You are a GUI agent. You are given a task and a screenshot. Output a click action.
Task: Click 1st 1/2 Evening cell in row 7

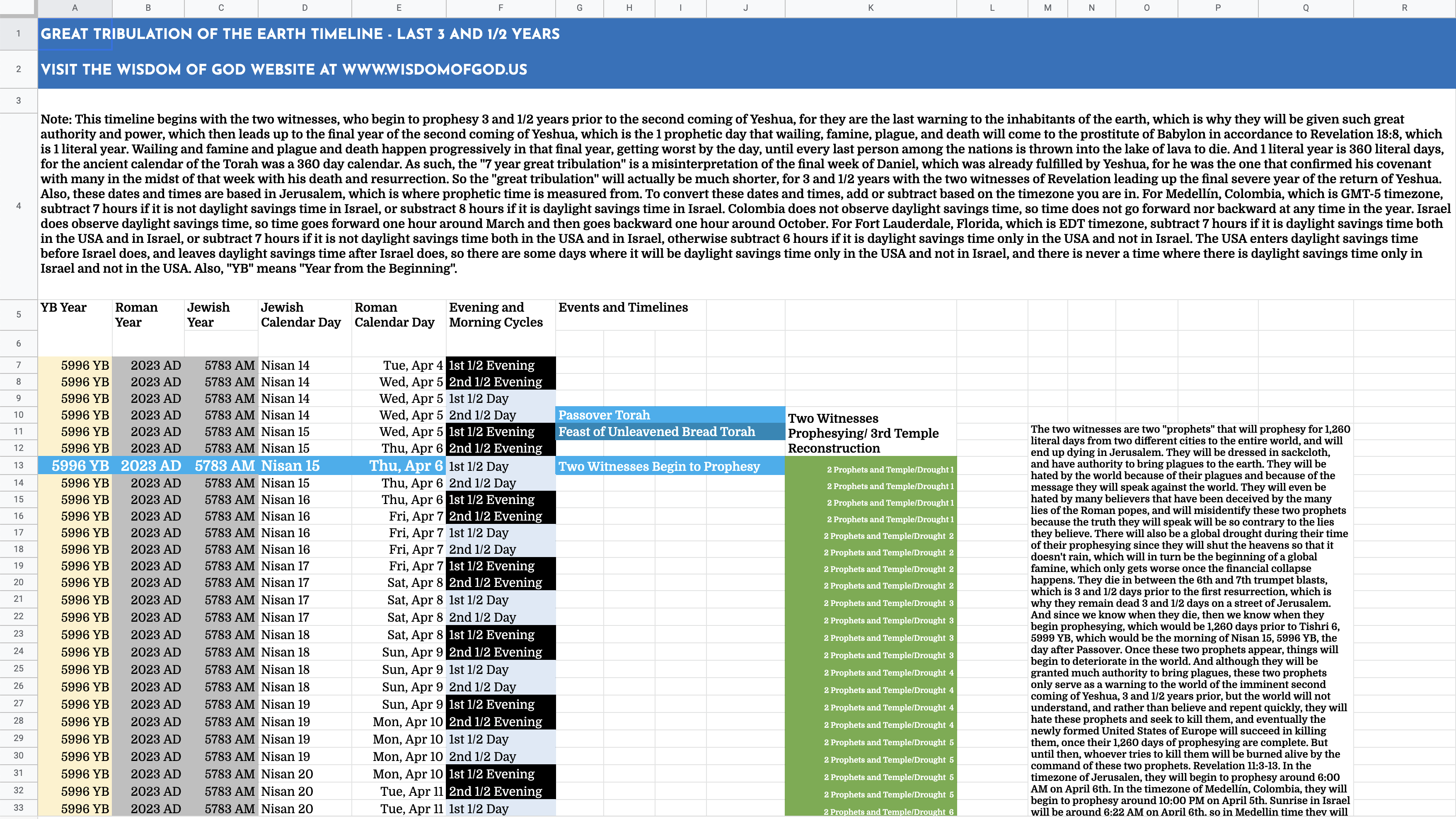click(501, 365)
